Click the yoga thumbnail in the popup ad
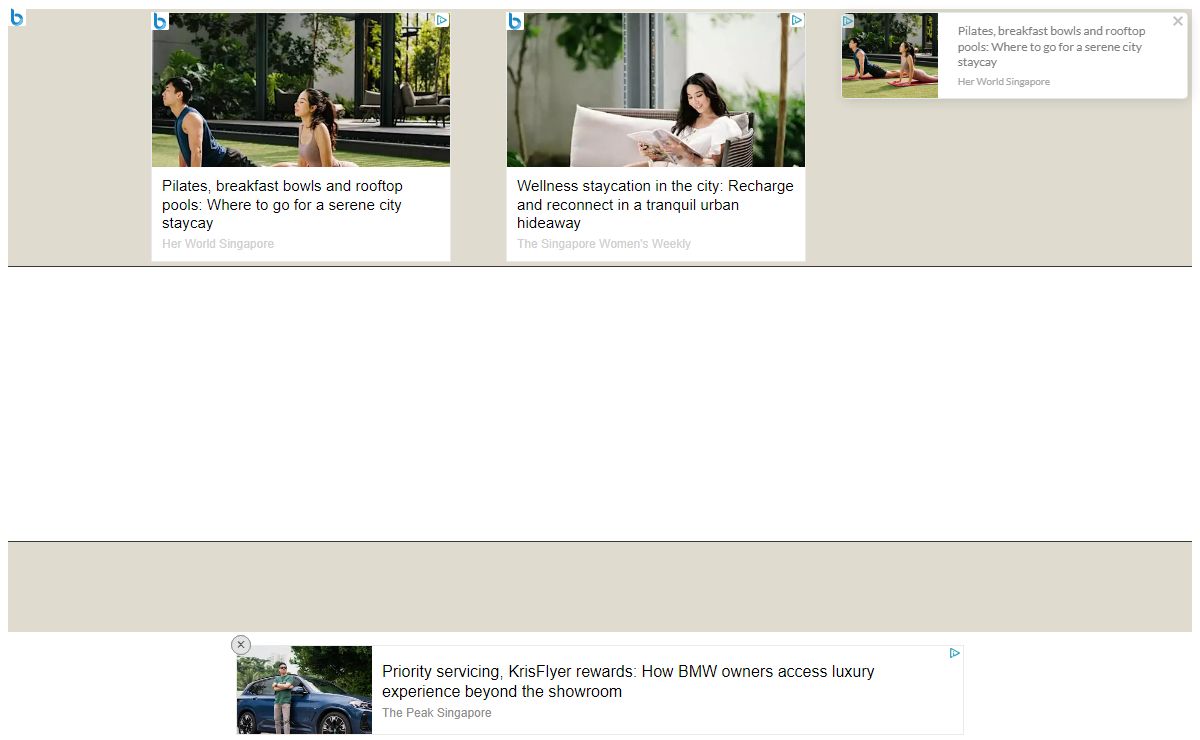The height and width of the screenshot is (740, 1200). (x=890, y=56)
